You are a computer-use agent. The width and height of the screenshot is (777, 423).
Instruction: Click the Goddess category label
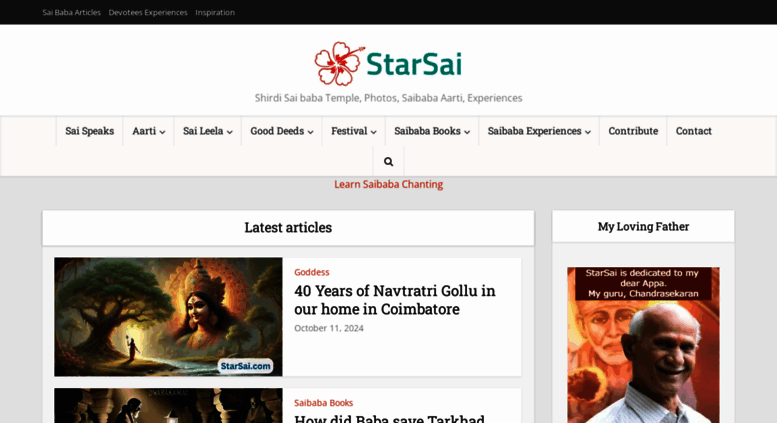pyautogui.click(x=311, y=272)
